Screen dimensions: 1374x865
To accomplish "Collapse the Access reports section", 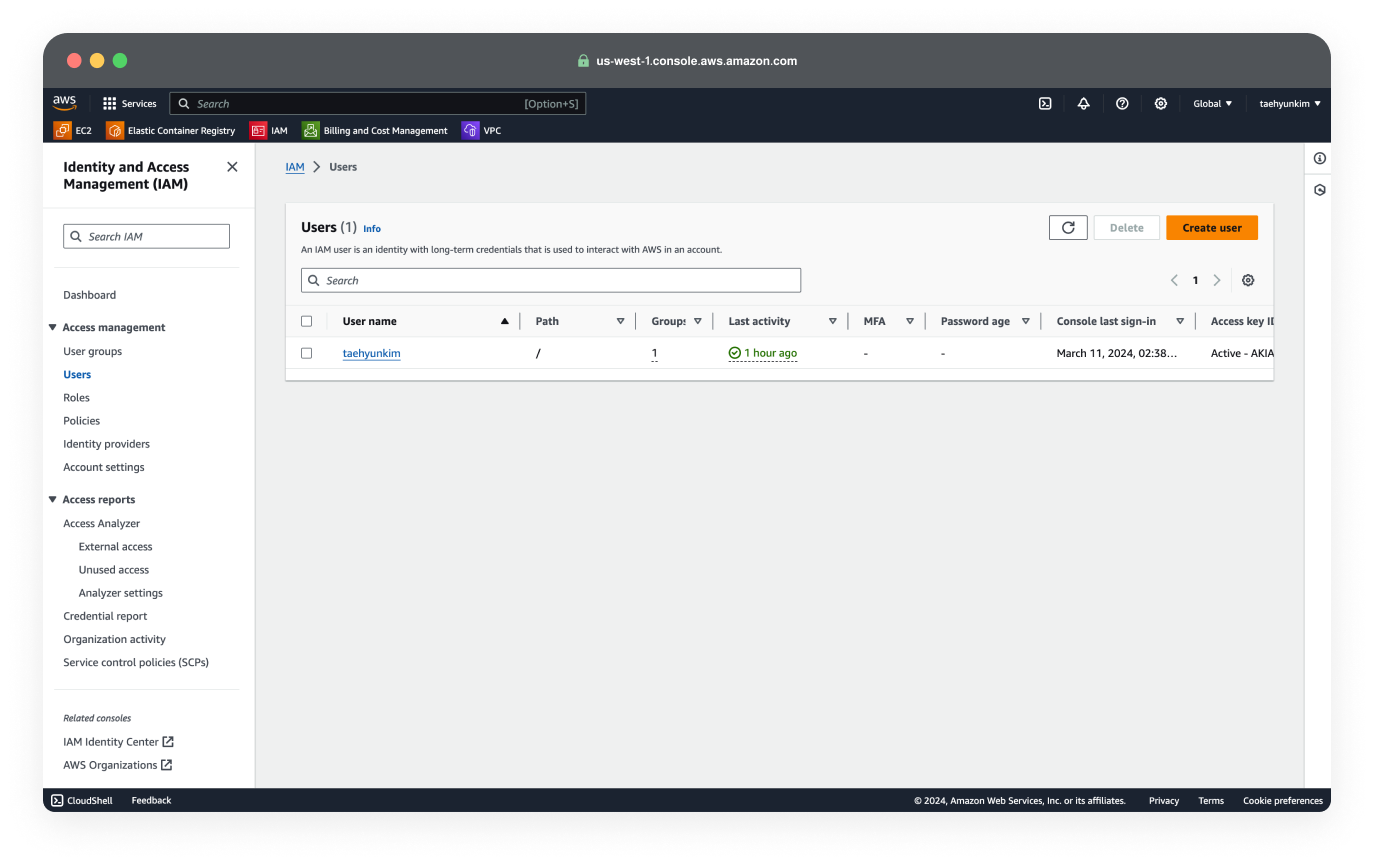I will coord(52,499).
